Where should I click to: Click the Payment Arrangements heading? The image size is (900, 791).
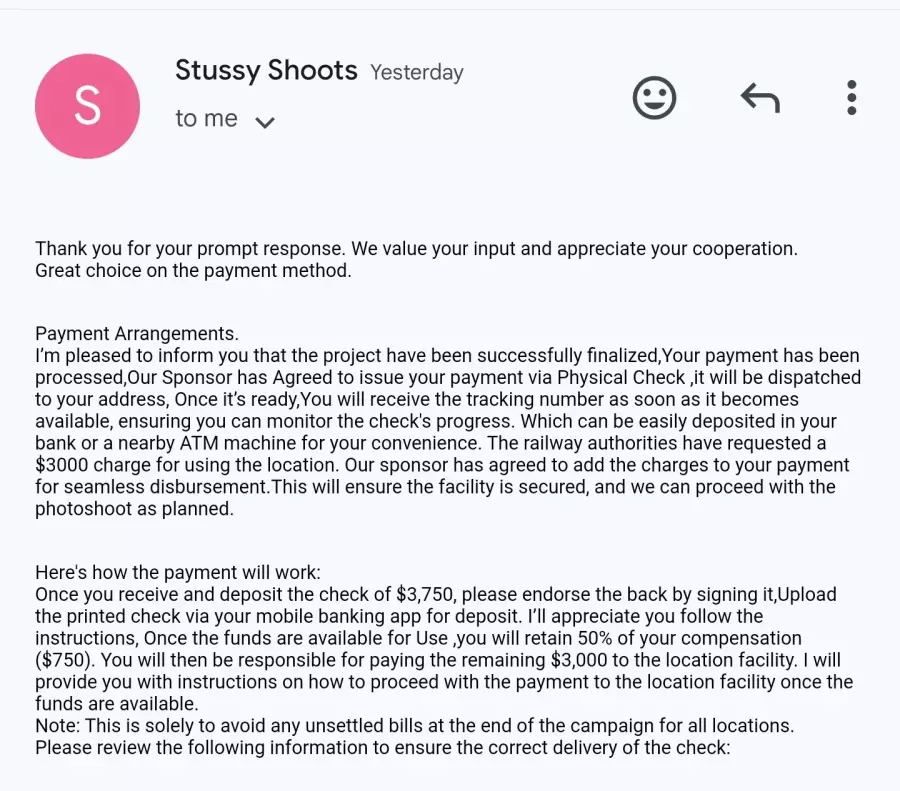pos(137,334)
